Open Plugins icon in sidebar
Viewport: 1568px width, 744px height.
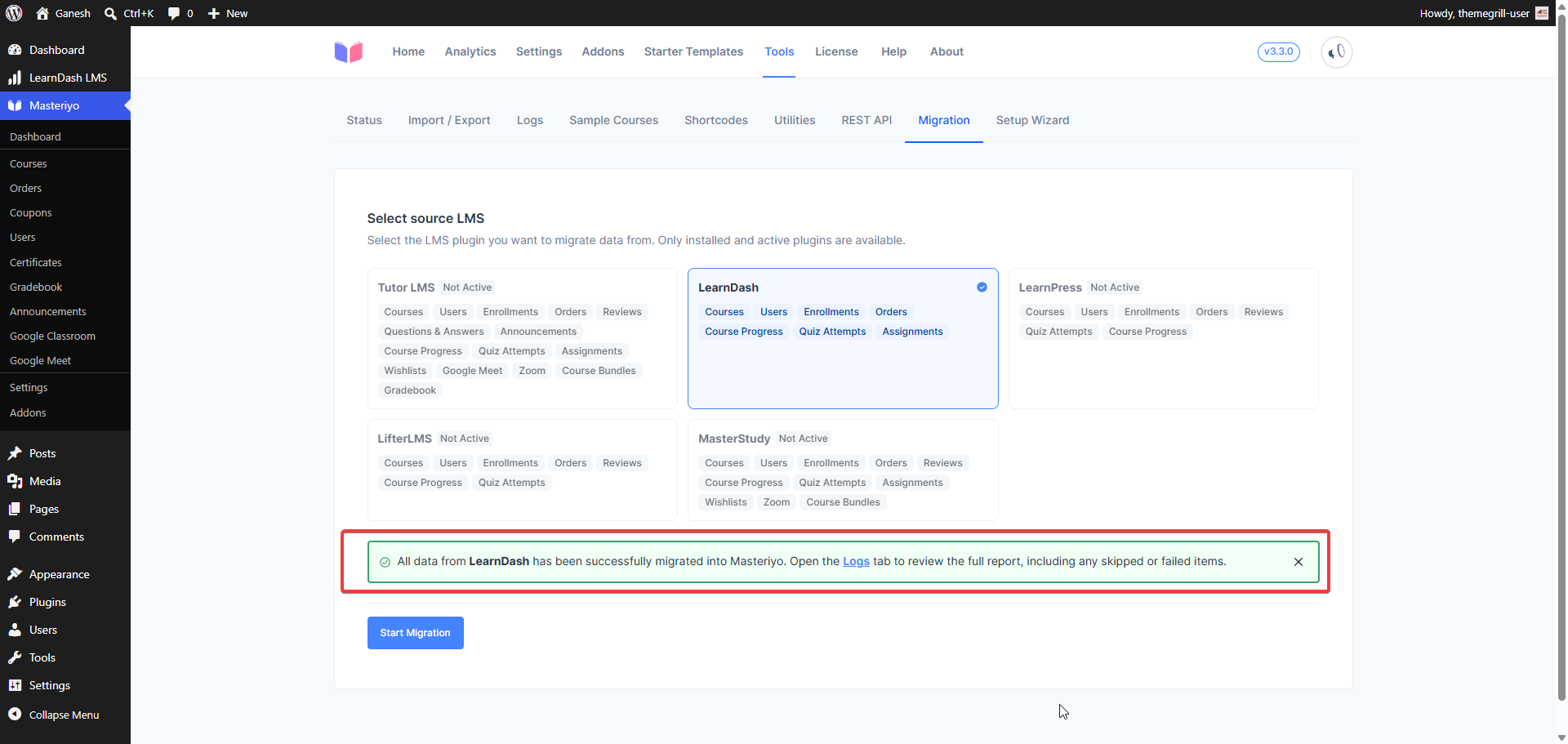[15, 602]
